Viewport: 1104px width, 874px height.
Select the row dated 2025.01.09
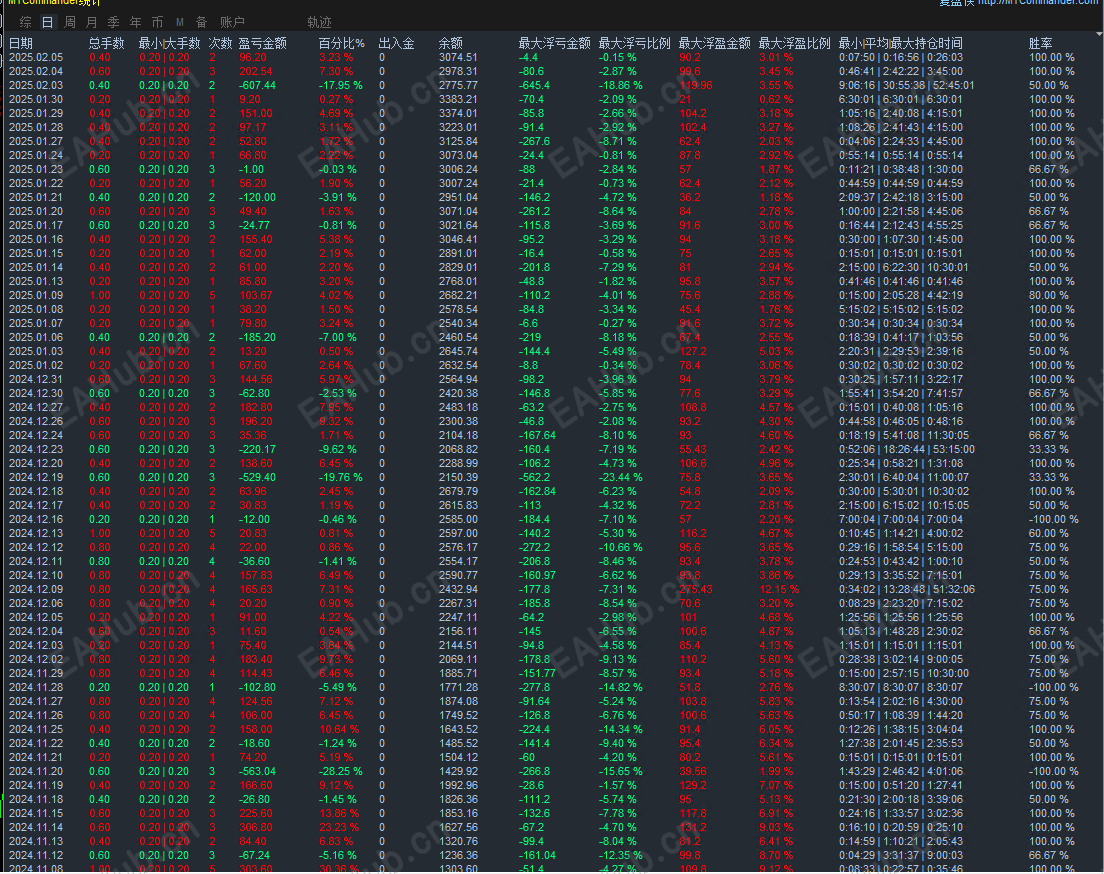pyautogui.click(x=552, y=296)
